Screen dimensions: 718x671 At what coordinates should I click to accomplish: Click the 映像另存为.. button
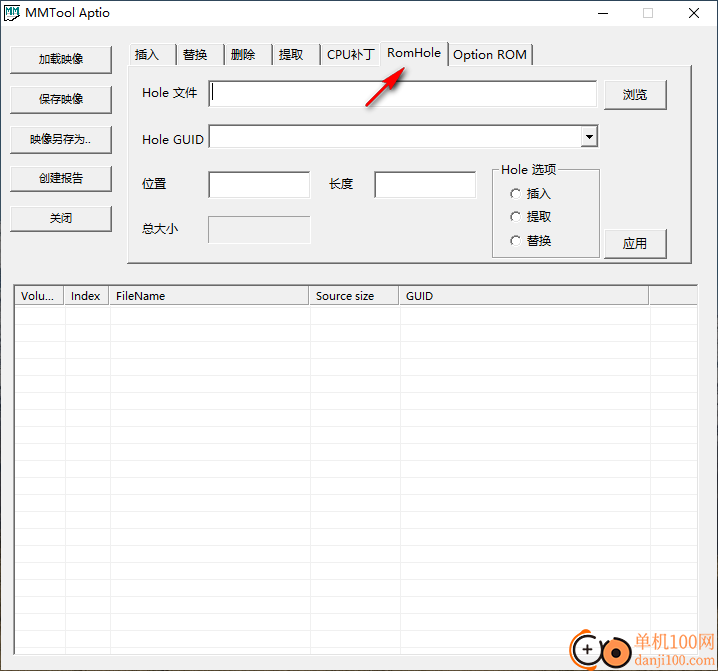click(61, 139)
